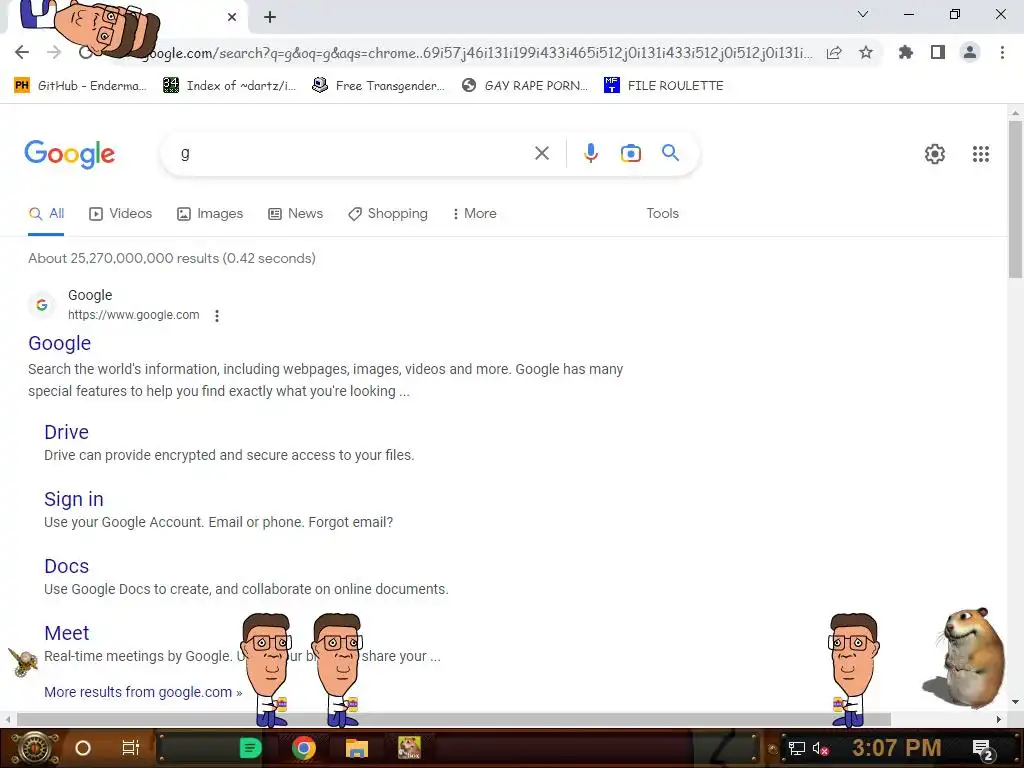Share this page via address bar icon
1024x768 pixels.
[834, 52]
